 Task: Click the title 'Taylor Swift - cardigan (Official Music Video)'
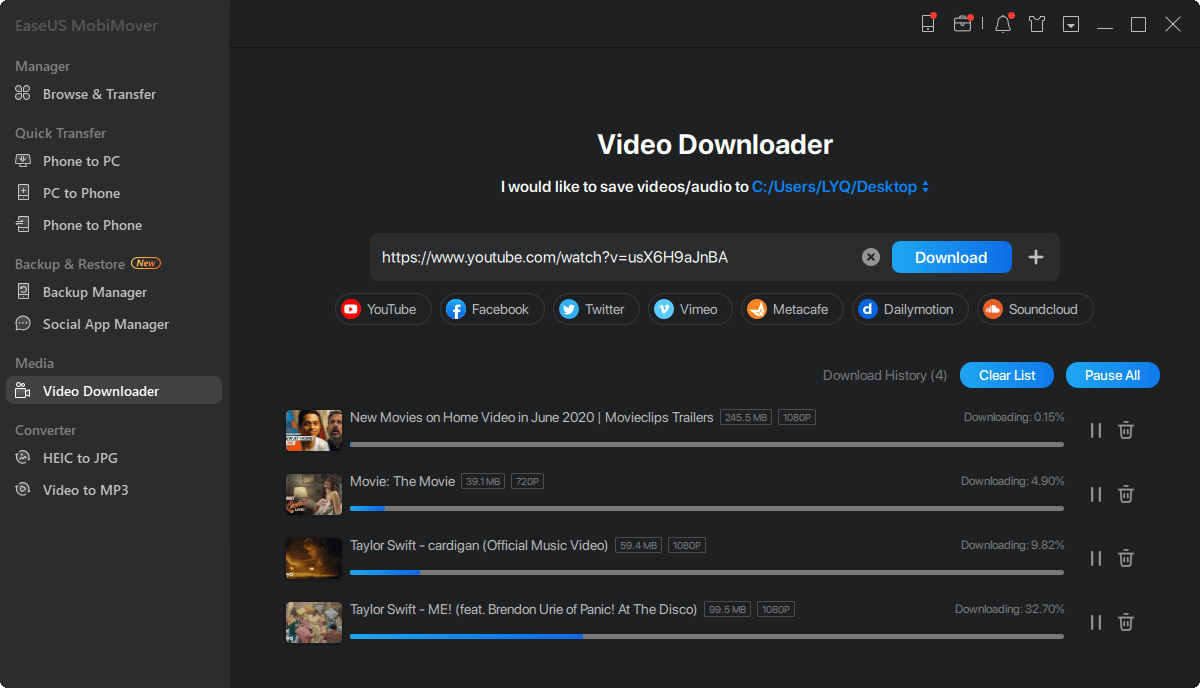point(479,545)
